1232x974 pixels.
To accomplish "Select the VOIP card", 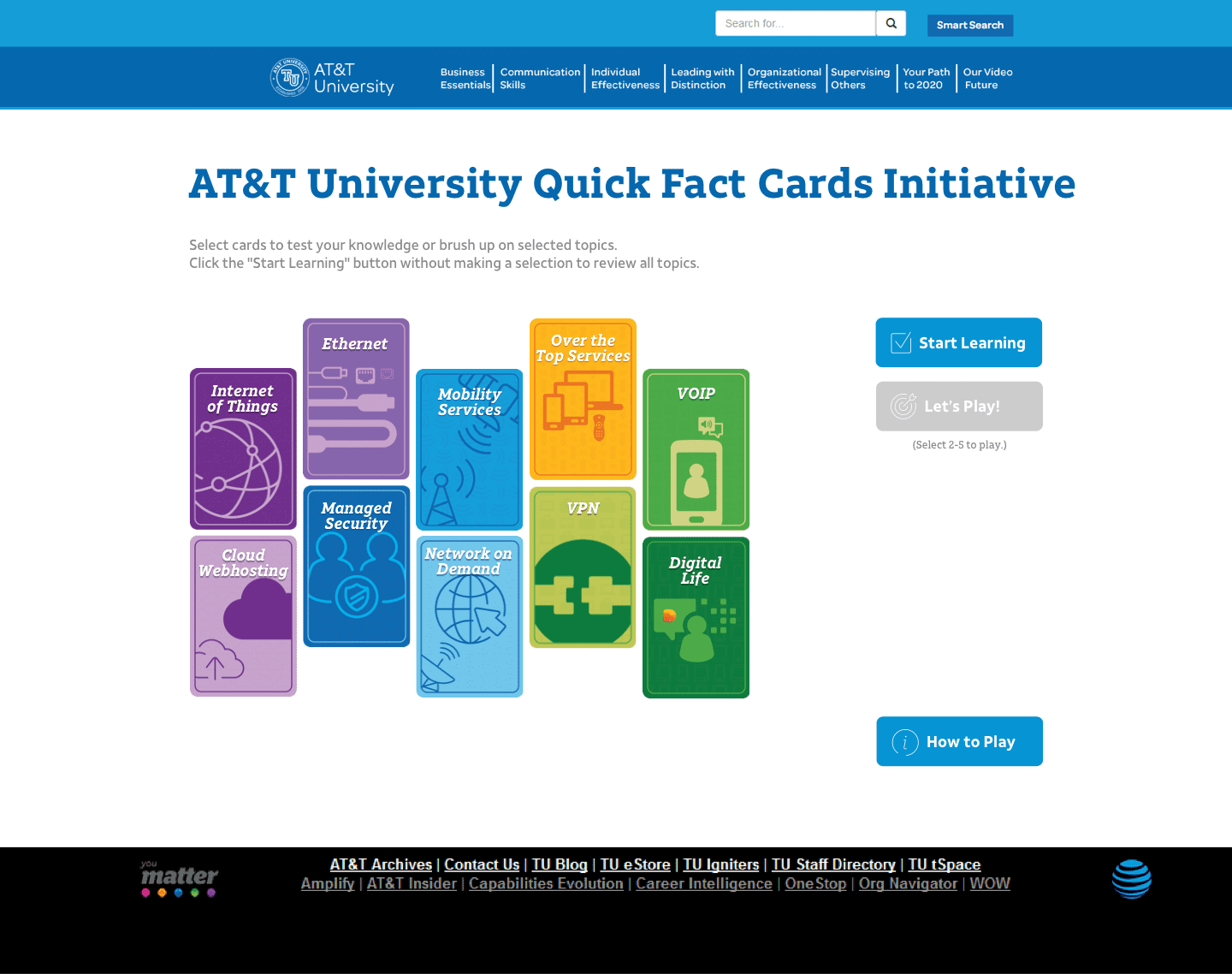I will [x=696, y=449].
